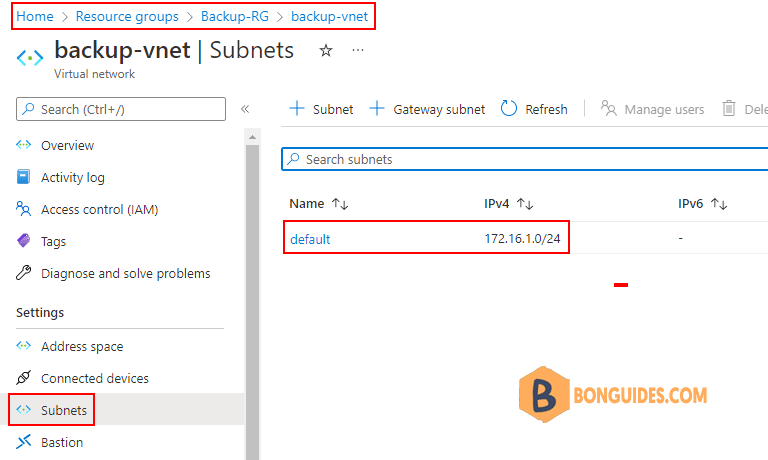
Task: Click the Connected devices plug icon
Action: click(x=24, y=377)
